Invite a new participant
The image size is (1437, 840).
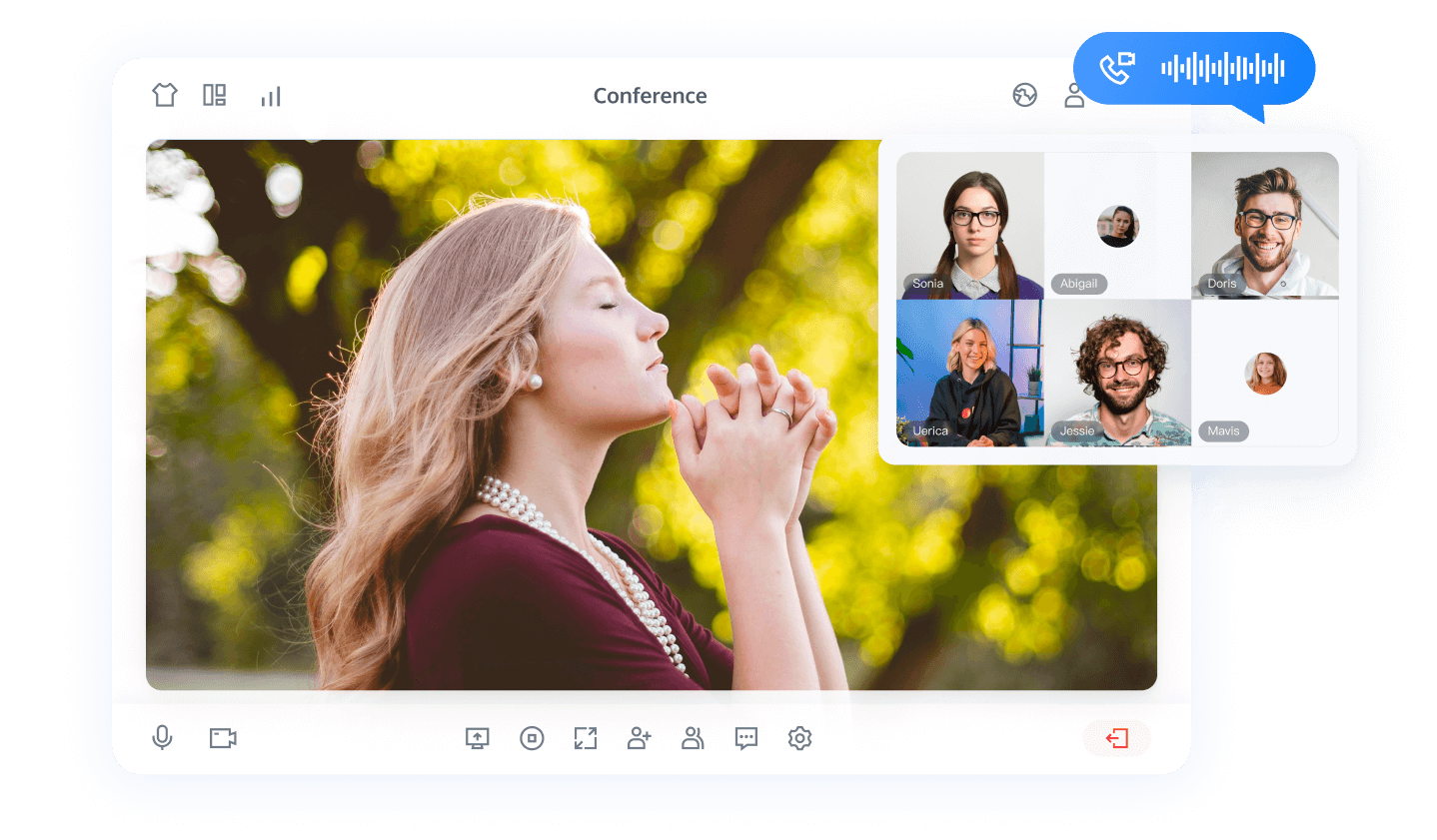[x=640, y=738]
